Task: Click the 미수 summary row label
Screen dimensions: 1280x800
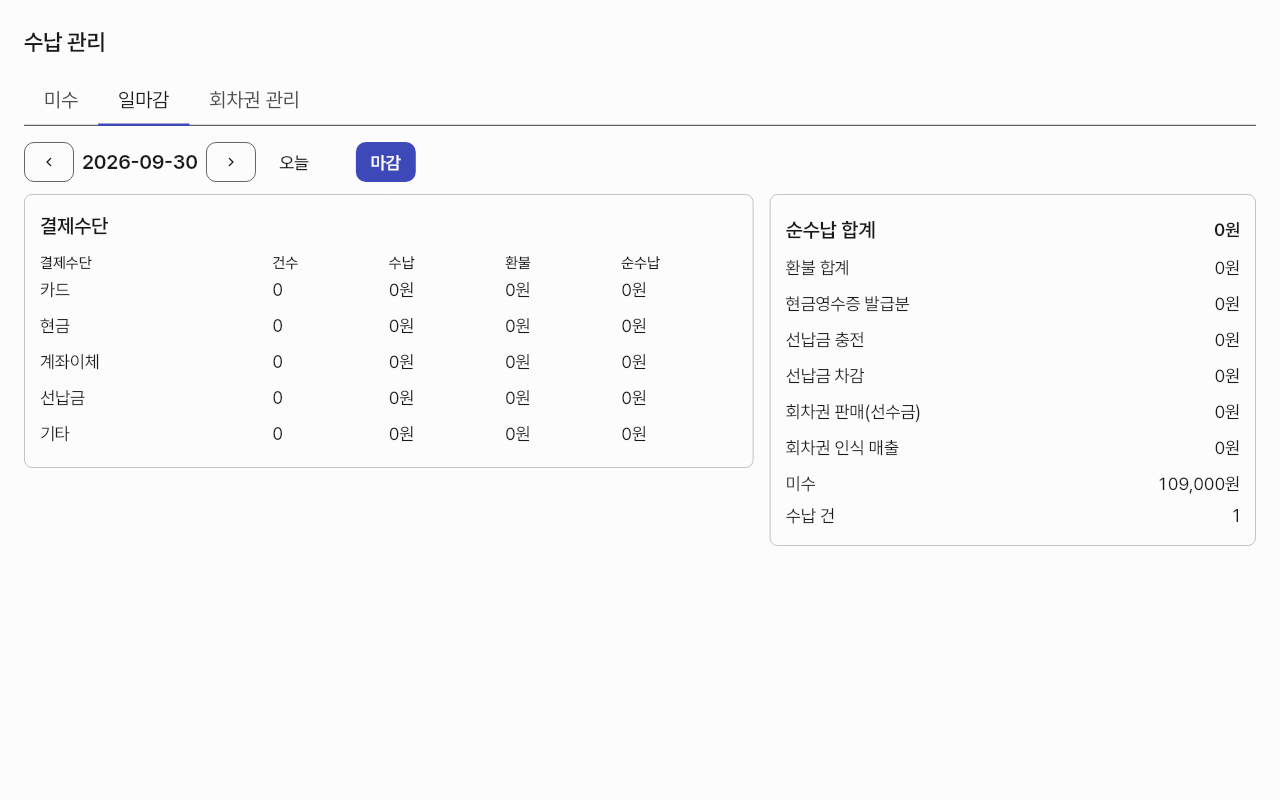Action: coord(801,484)
